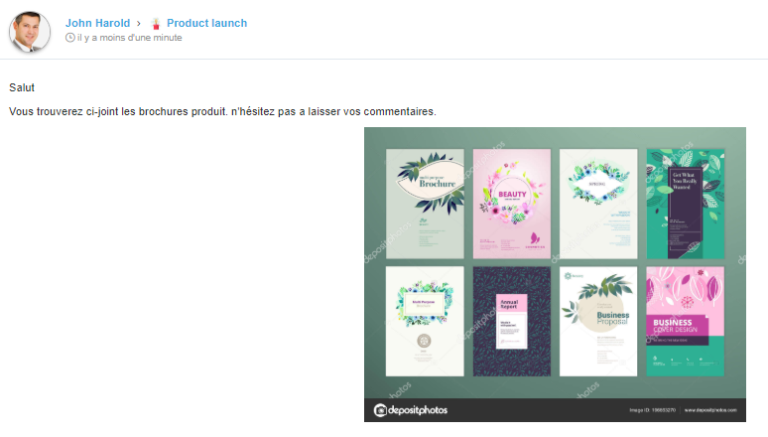The height and width of the screenshot is (437, 768).
Task: Click the depositphotos brand name text
Action: click(x=418, y=410)
